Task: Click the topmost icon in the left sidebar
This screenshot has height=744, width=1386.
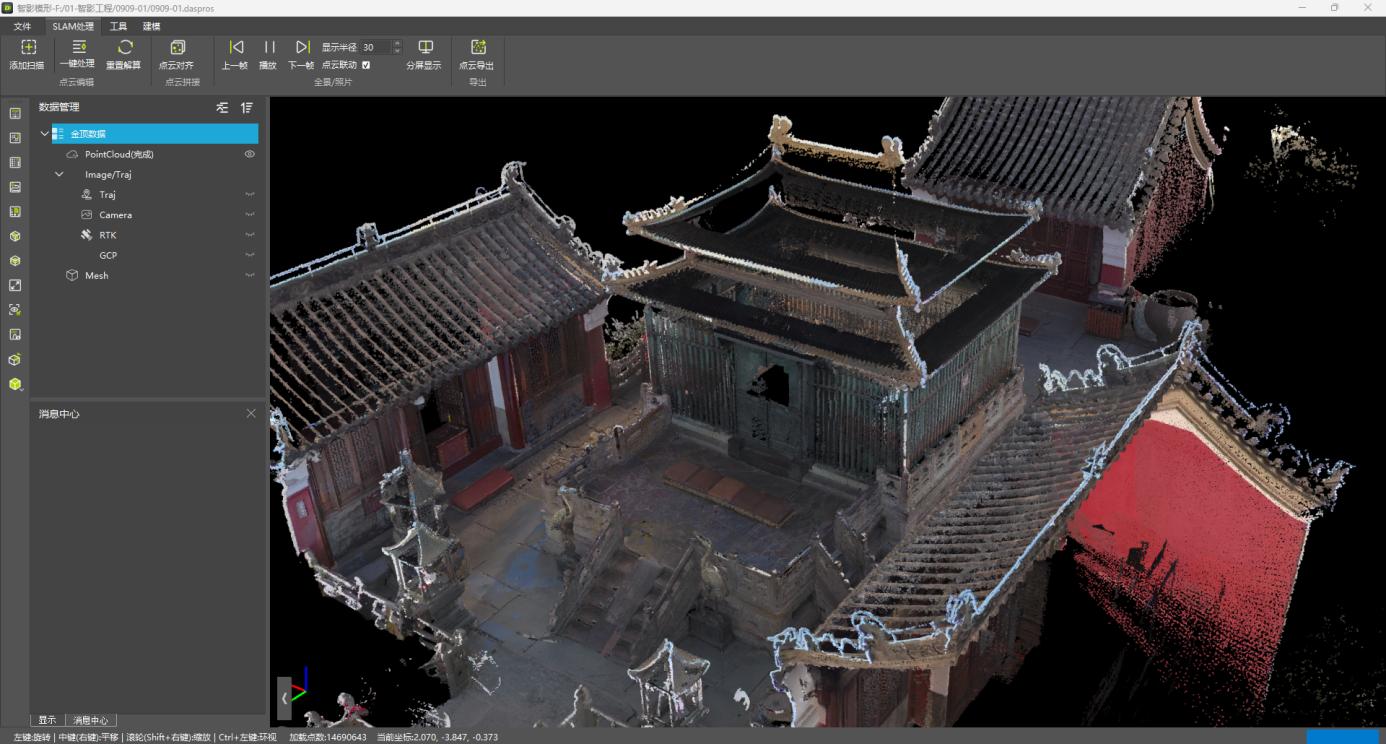Action: (x=15, y=113)
